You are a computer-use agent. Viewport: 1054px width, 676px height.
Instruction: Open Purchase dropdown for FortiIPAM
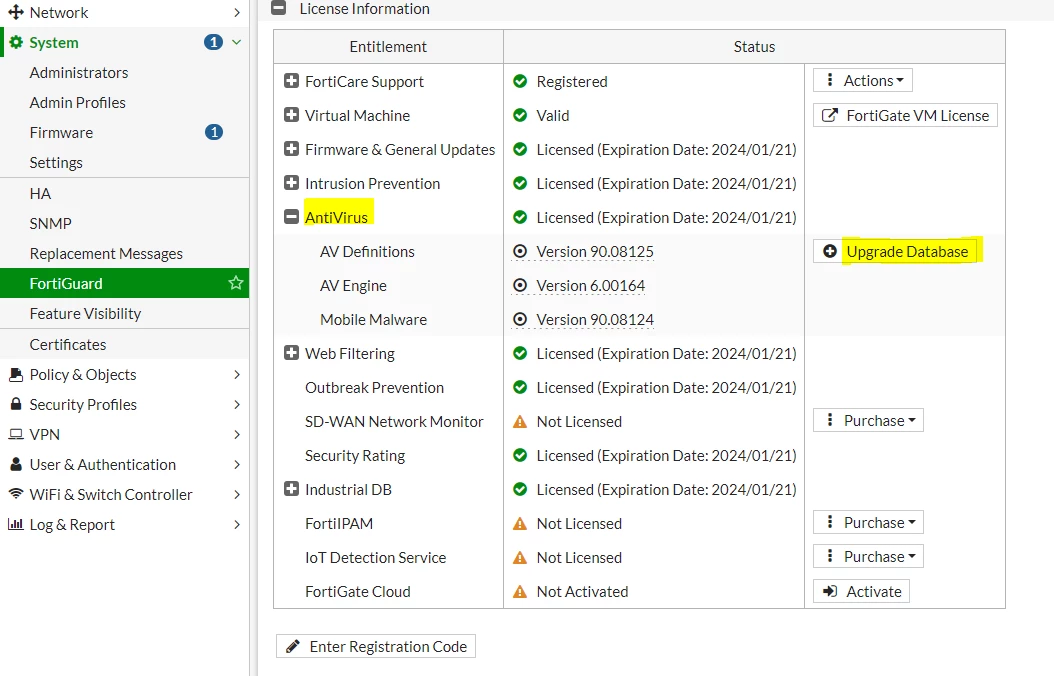[x=868, y=522]
